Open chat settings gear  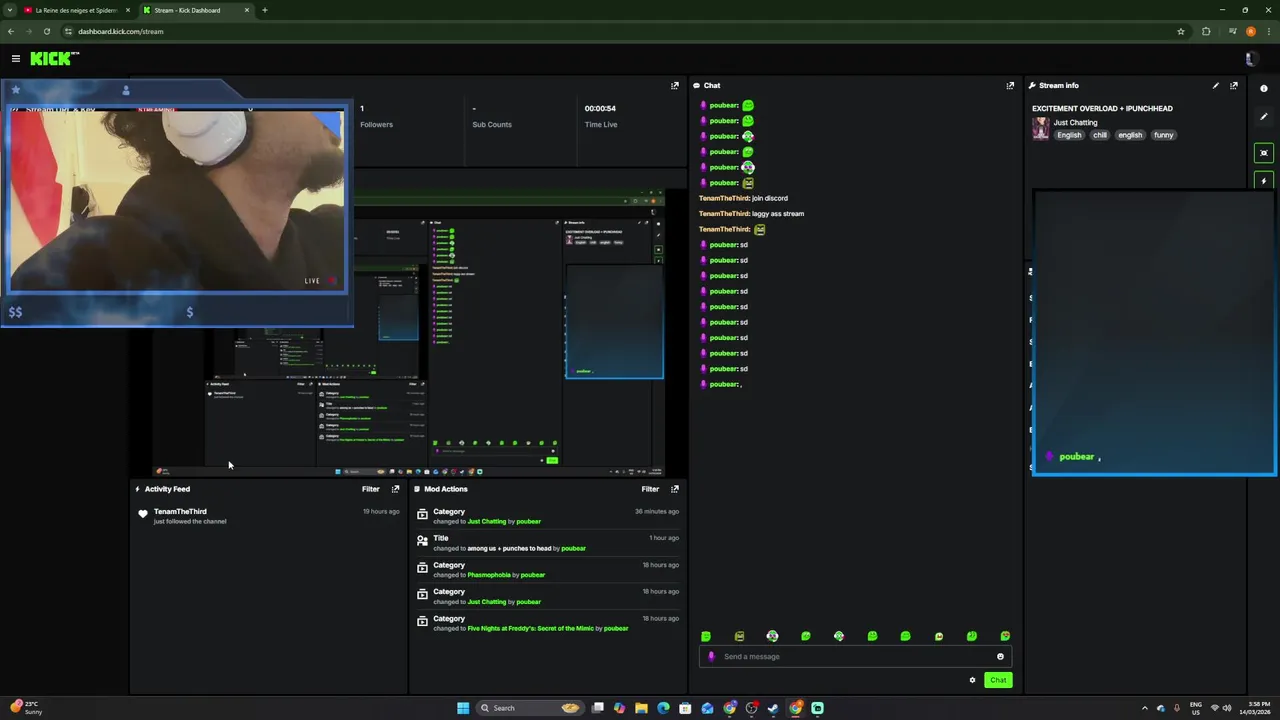[x=972, y=680]
